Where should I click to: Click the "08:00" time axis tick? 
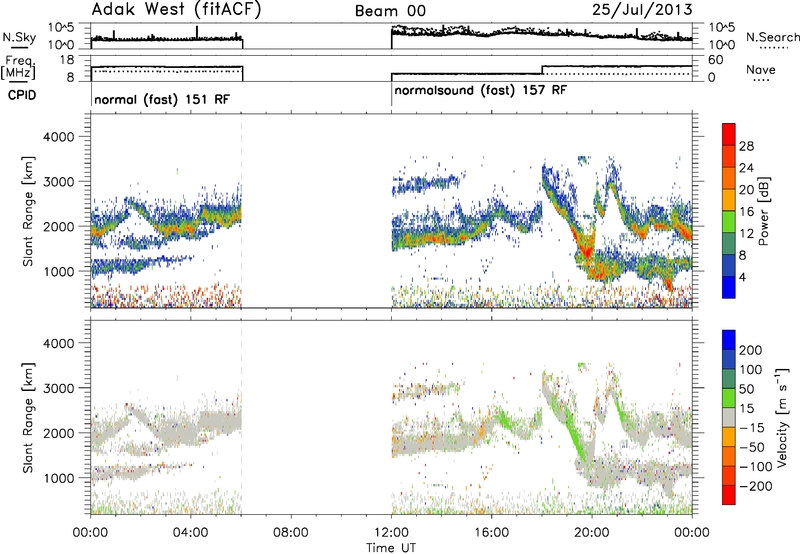point(291,533)
